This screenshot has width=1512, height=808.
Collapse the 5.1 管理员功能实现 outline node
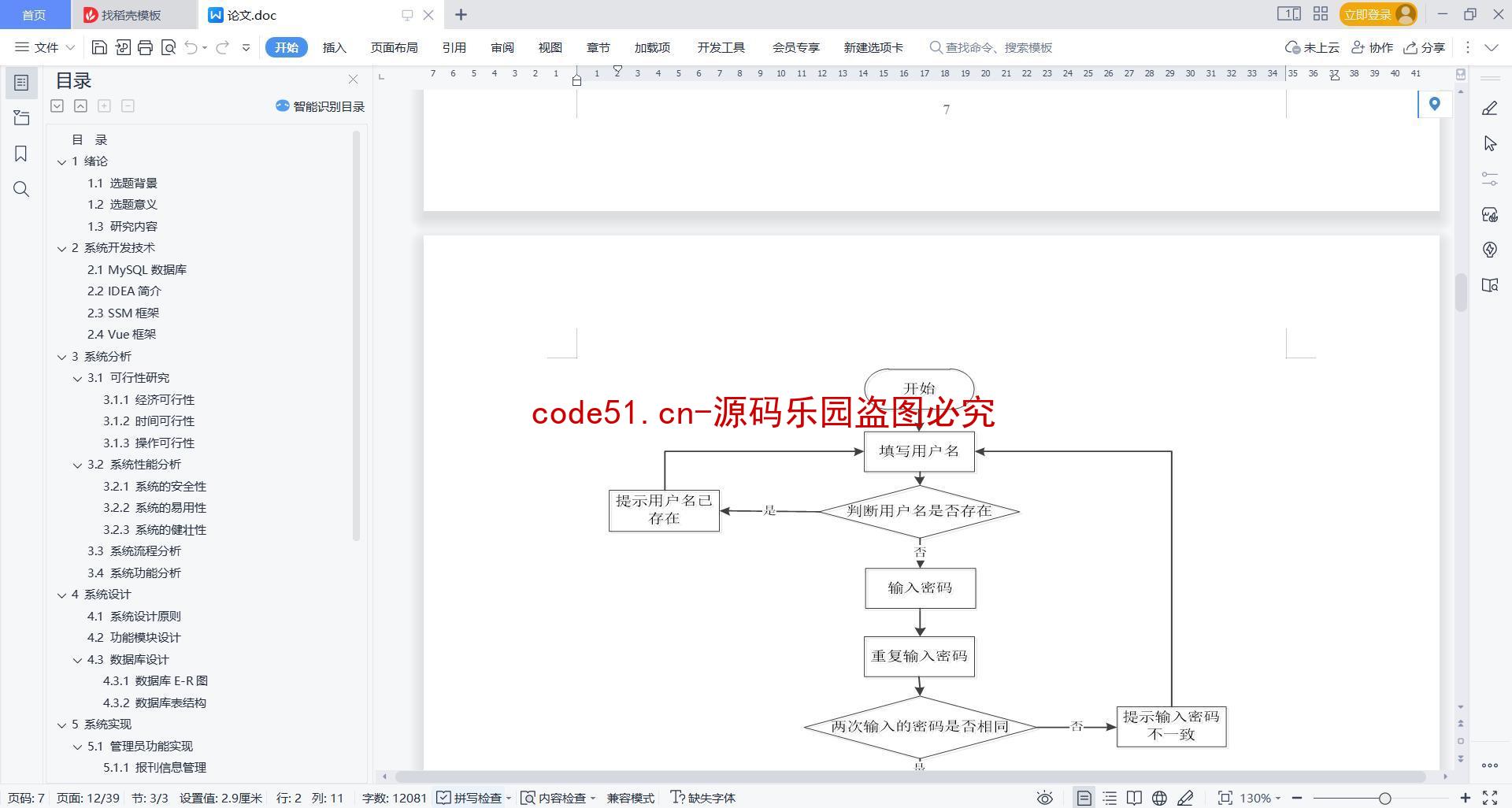pos(77,747)
